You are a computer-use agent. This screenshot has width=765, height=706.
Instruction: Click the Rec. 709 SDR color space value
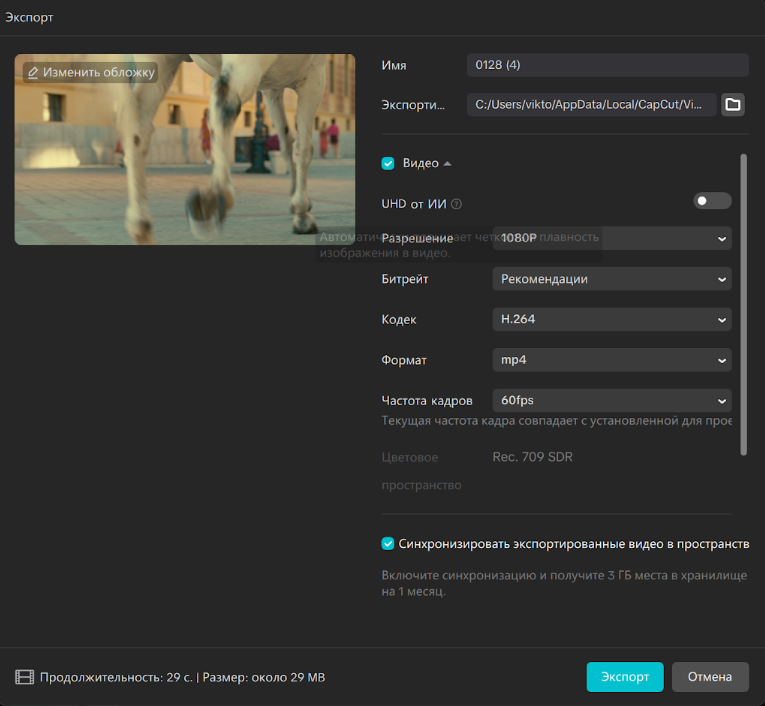[532, 457]
